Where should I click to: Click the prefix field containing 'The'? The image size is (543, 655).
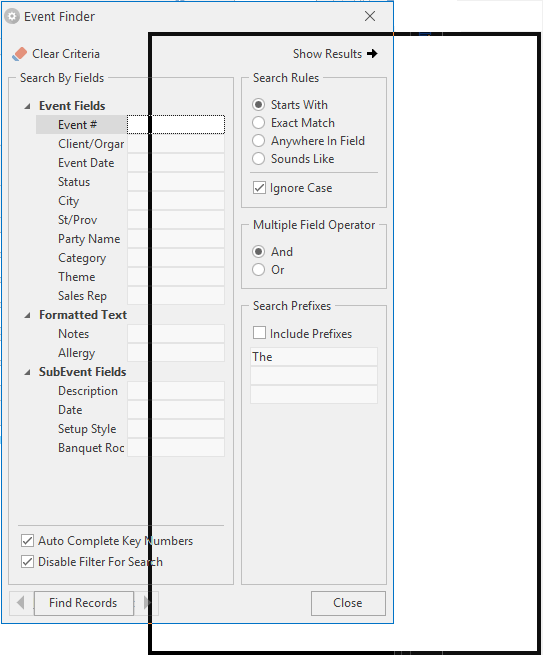click(314, 357)
